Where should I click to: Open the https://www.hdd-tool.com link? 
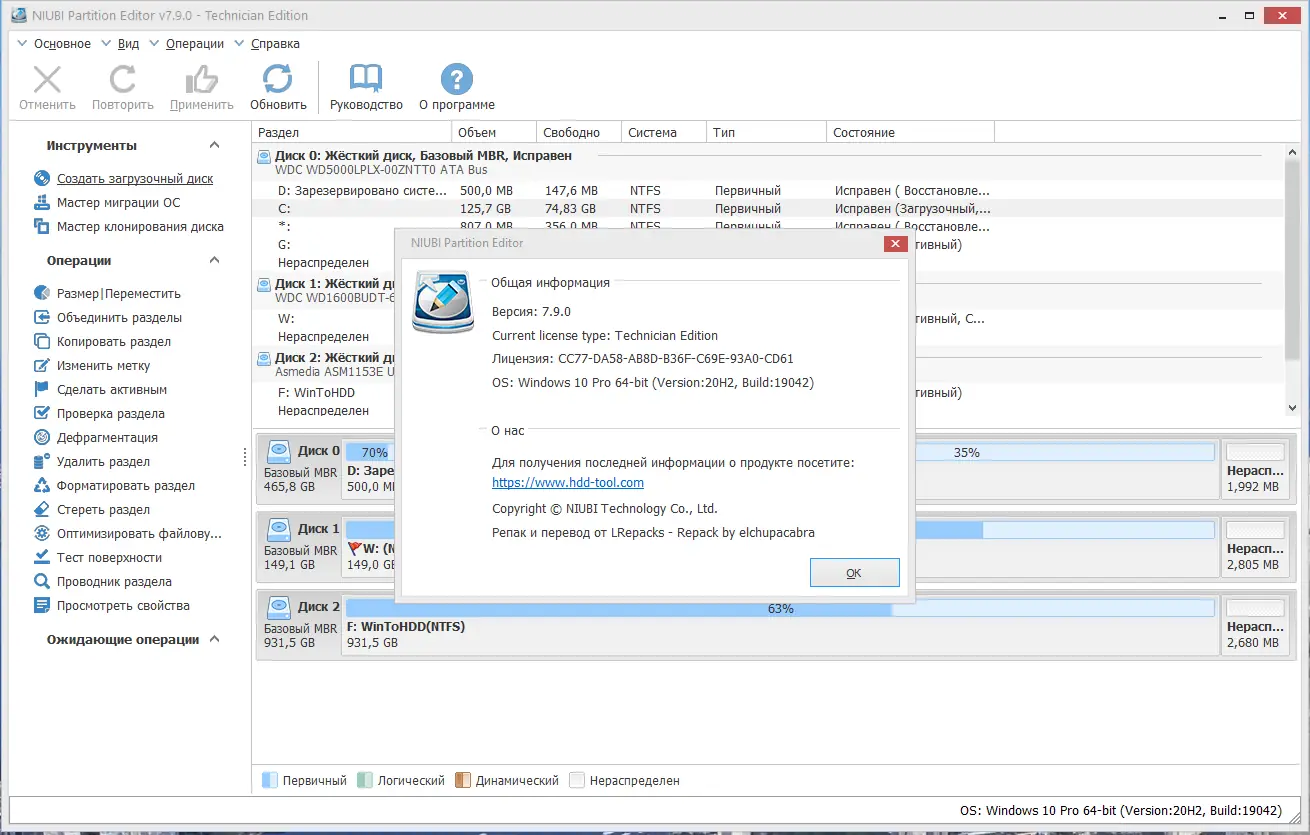[x=568, y=483]
